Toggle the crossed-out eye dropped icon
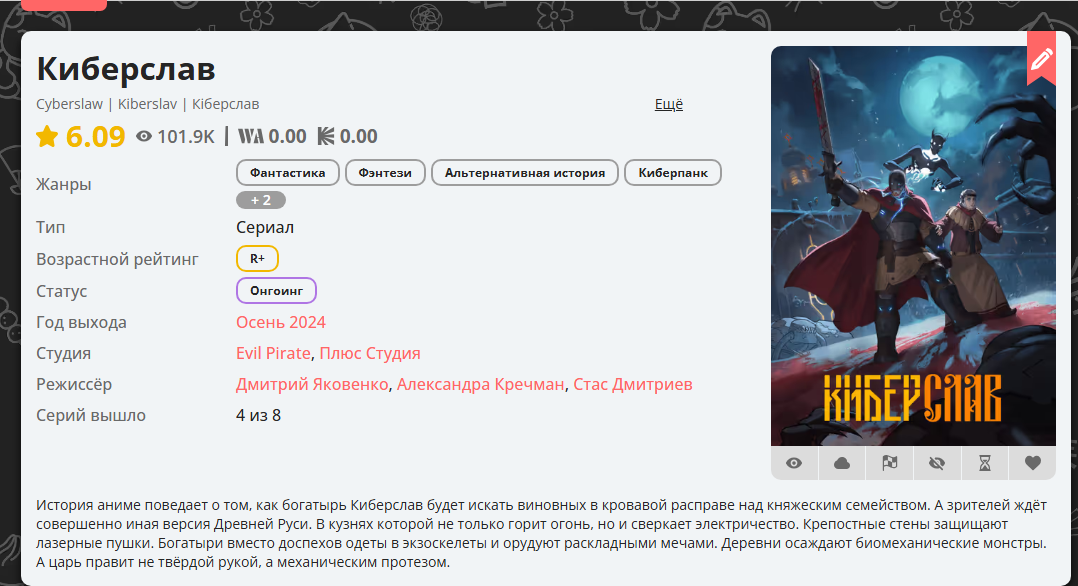Screen dimensions: 1078x586 tap(937, 464)
